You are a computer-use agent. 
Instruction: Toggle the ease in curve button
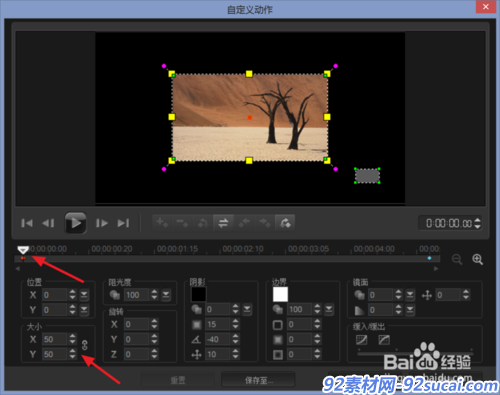361,340
